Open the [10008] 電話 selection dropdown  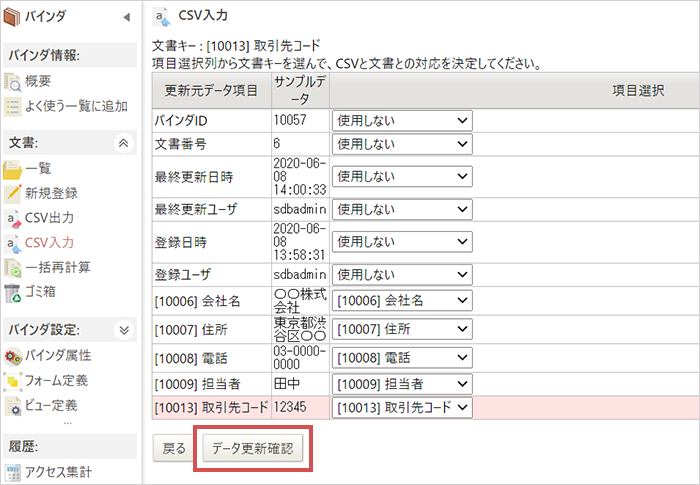tap(402, 358)
